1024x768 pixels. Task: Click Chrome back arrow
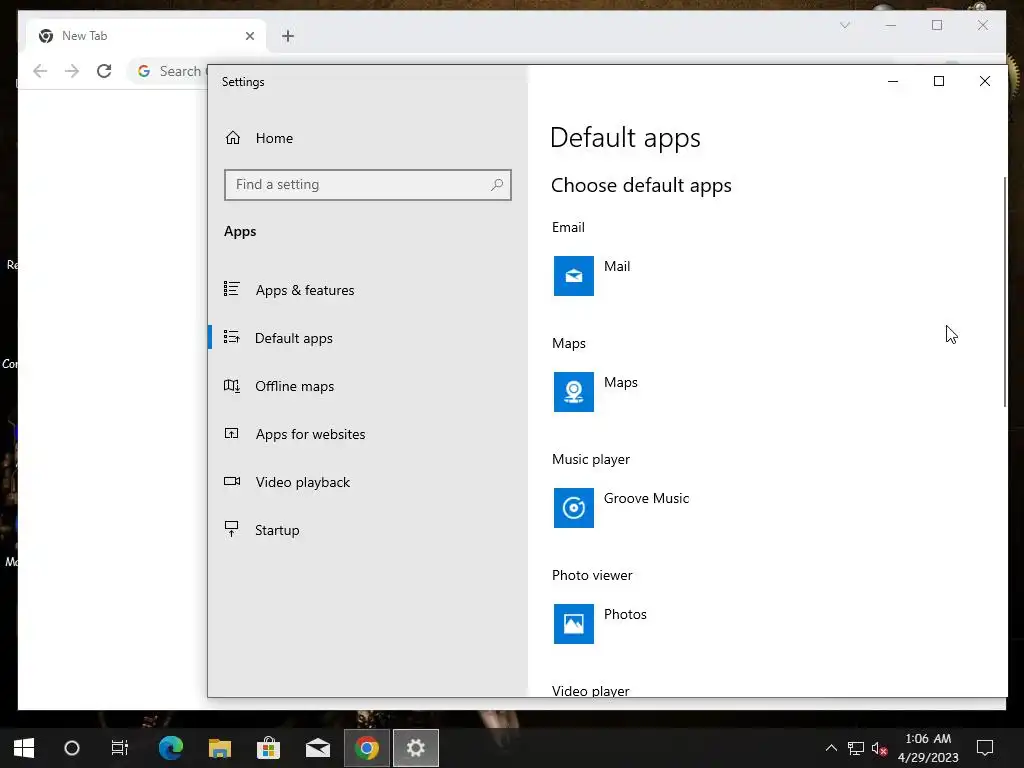40,71
